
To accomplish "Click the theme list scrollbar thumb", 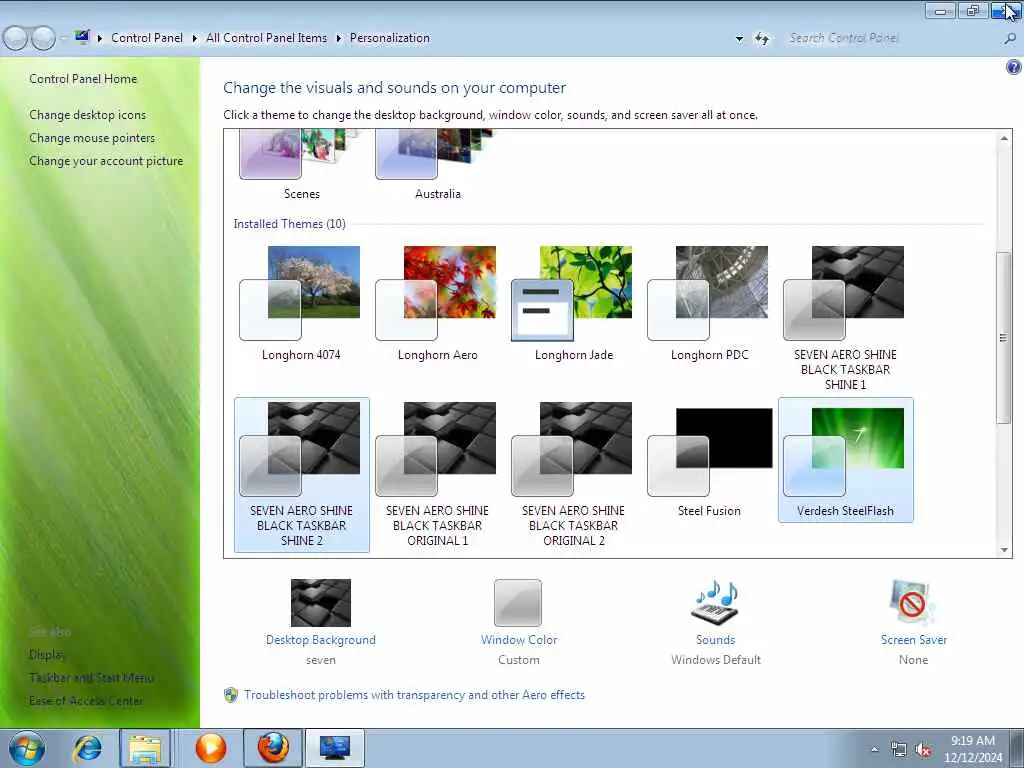I will tap(1004, 338).
